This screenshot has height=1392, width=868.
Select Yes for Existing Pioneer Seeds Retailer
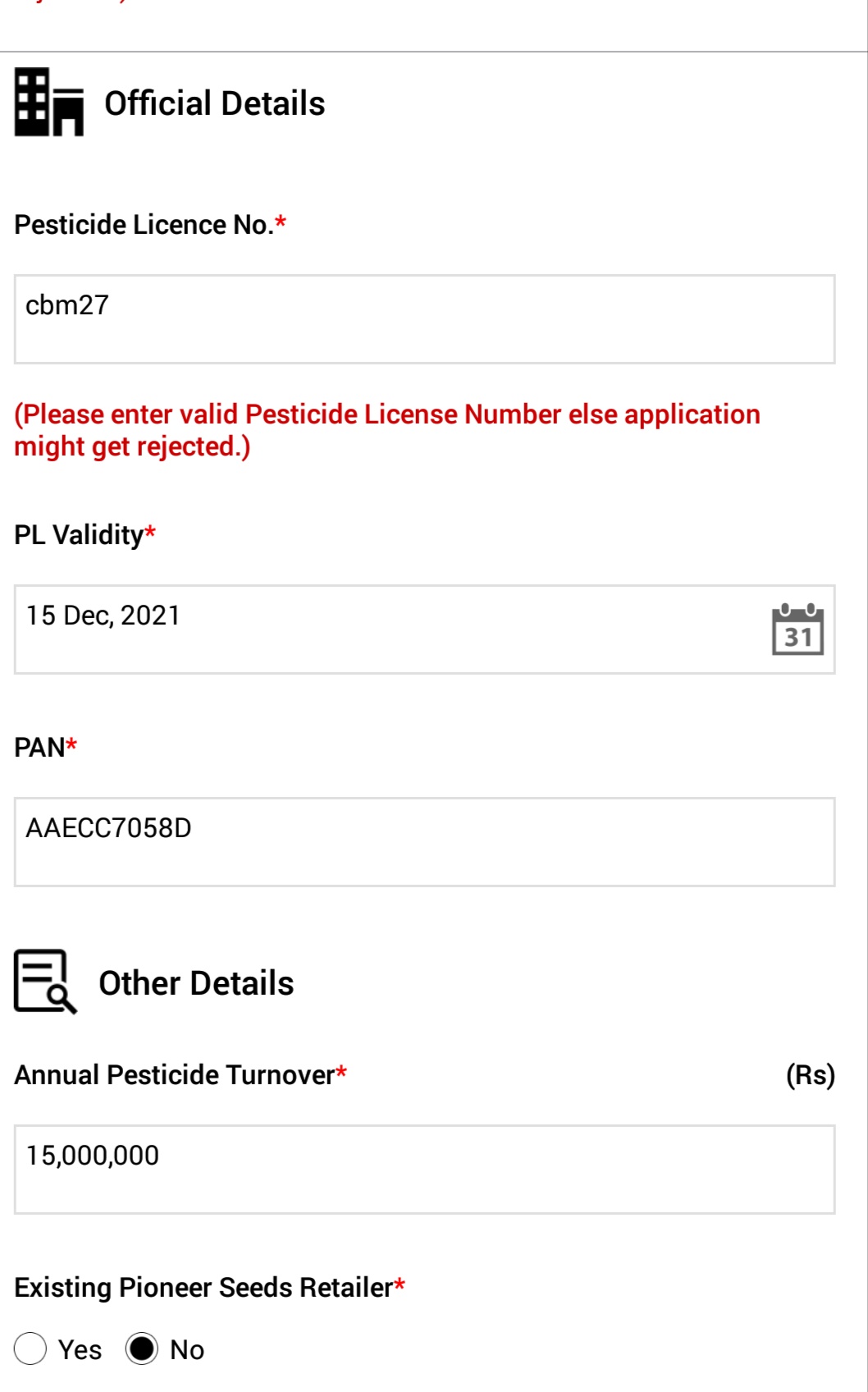point(30,1348)
